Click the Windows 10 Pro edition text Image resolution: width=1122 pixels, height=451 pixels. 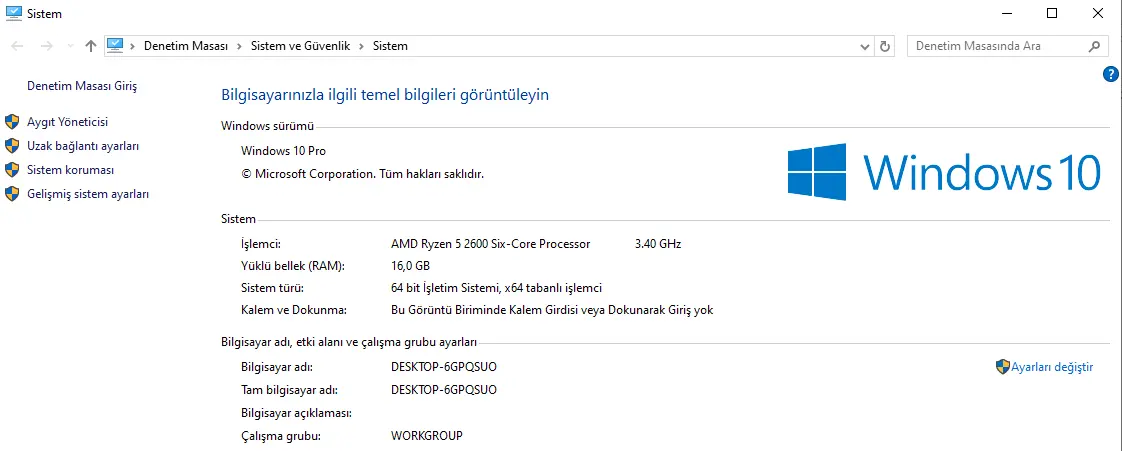pyautogui.click(x=283, y=151)
